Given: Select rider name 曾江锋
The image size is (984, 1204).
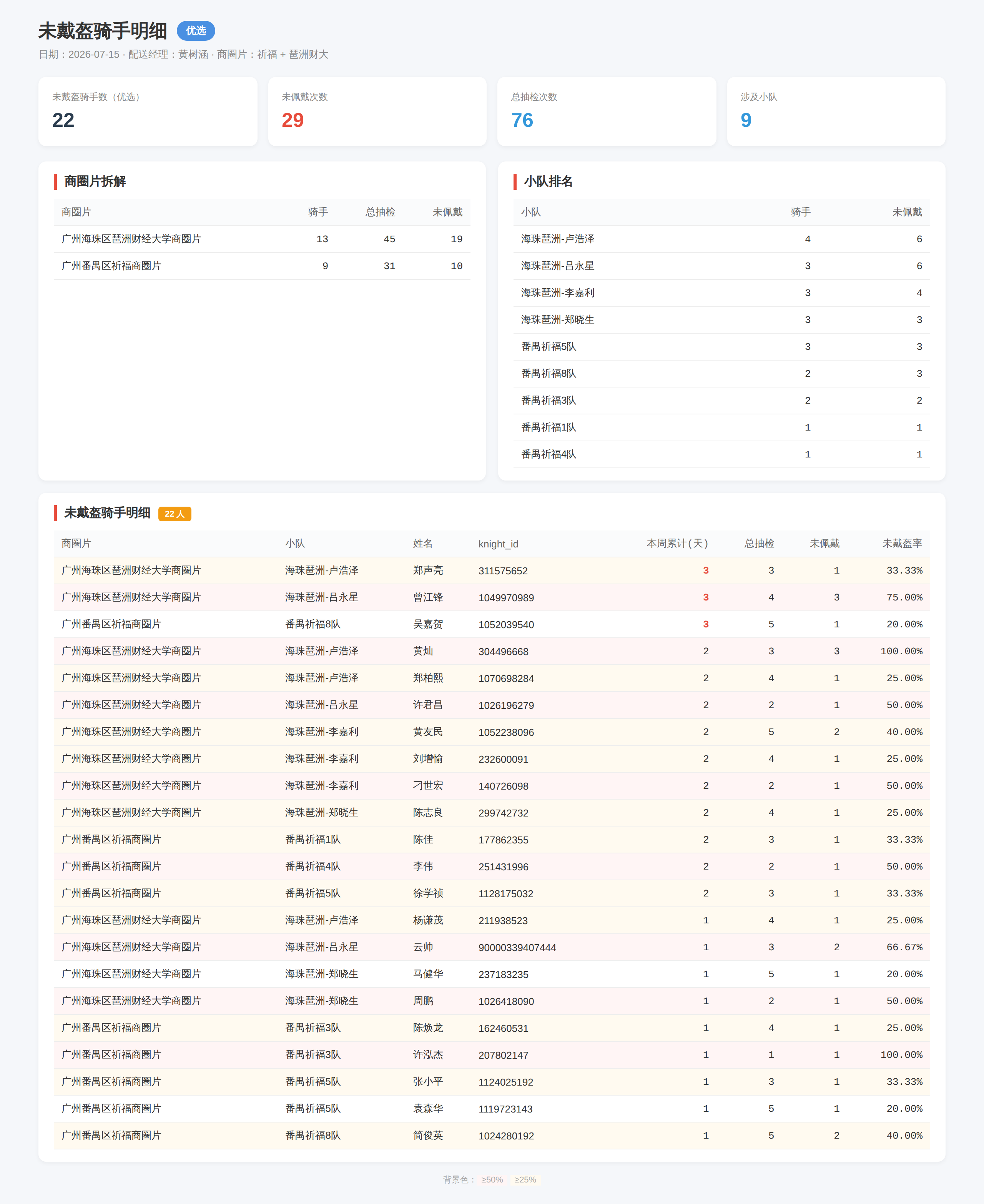Looking at the screenshot, I should click(x=428, y=597).
